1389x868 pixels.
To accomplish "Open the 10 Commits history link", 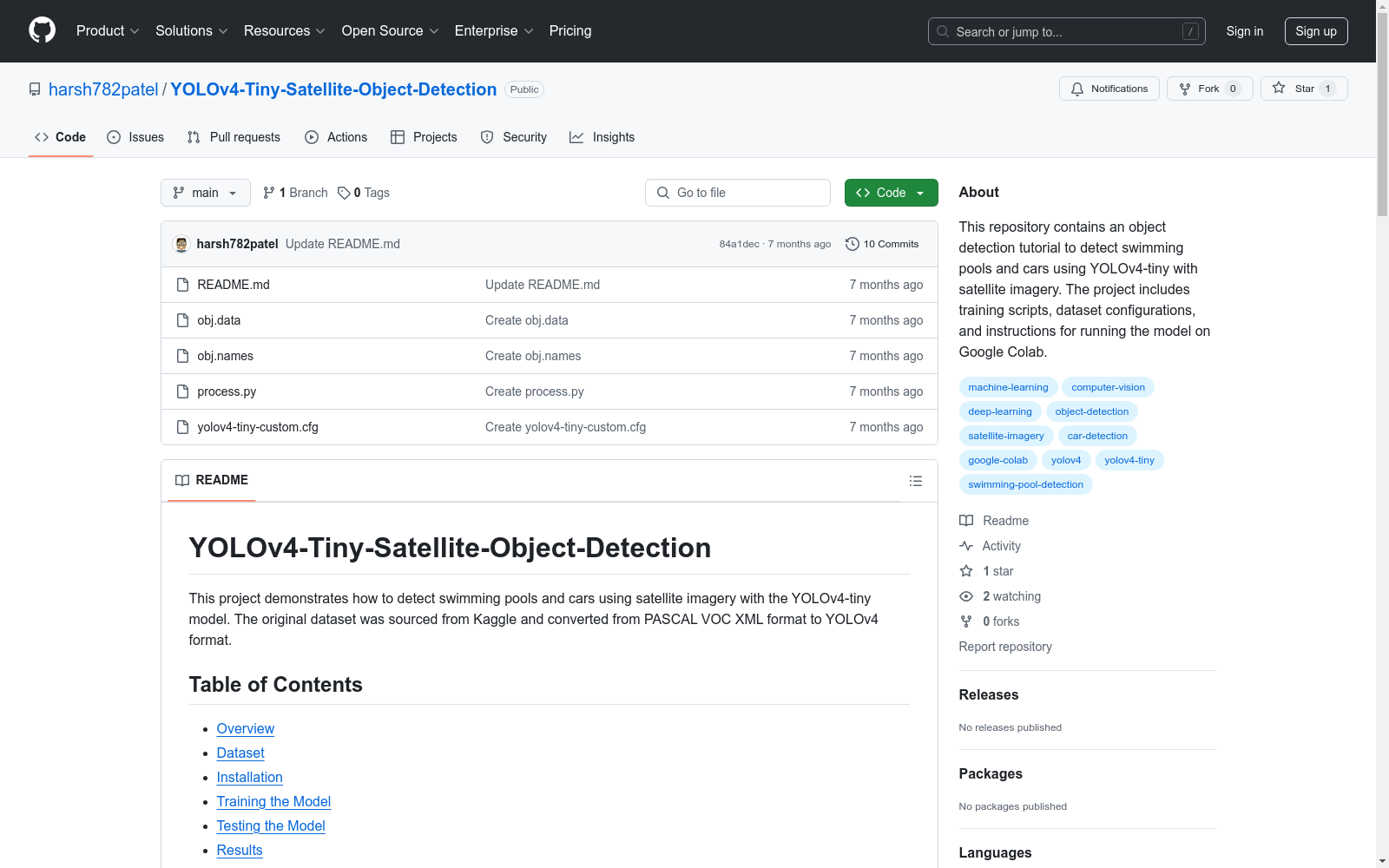I will tap(882, 244).
